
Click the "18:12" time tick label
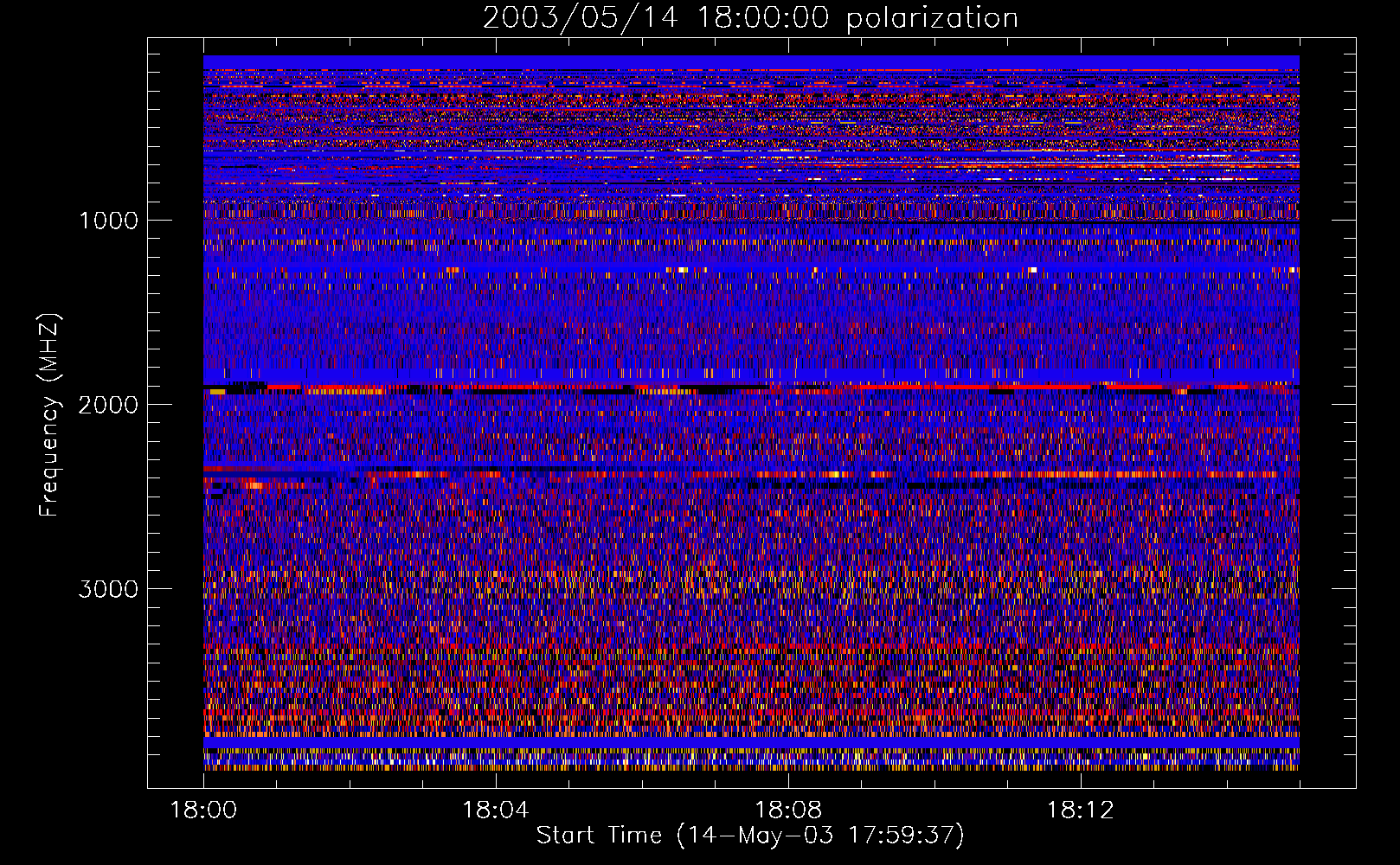click(1080, 811)
